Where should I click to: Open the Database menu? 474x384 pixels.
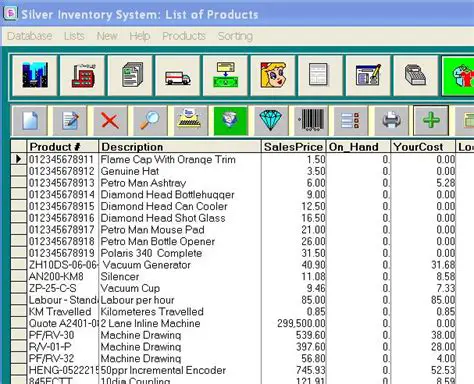tap(29, 36)
